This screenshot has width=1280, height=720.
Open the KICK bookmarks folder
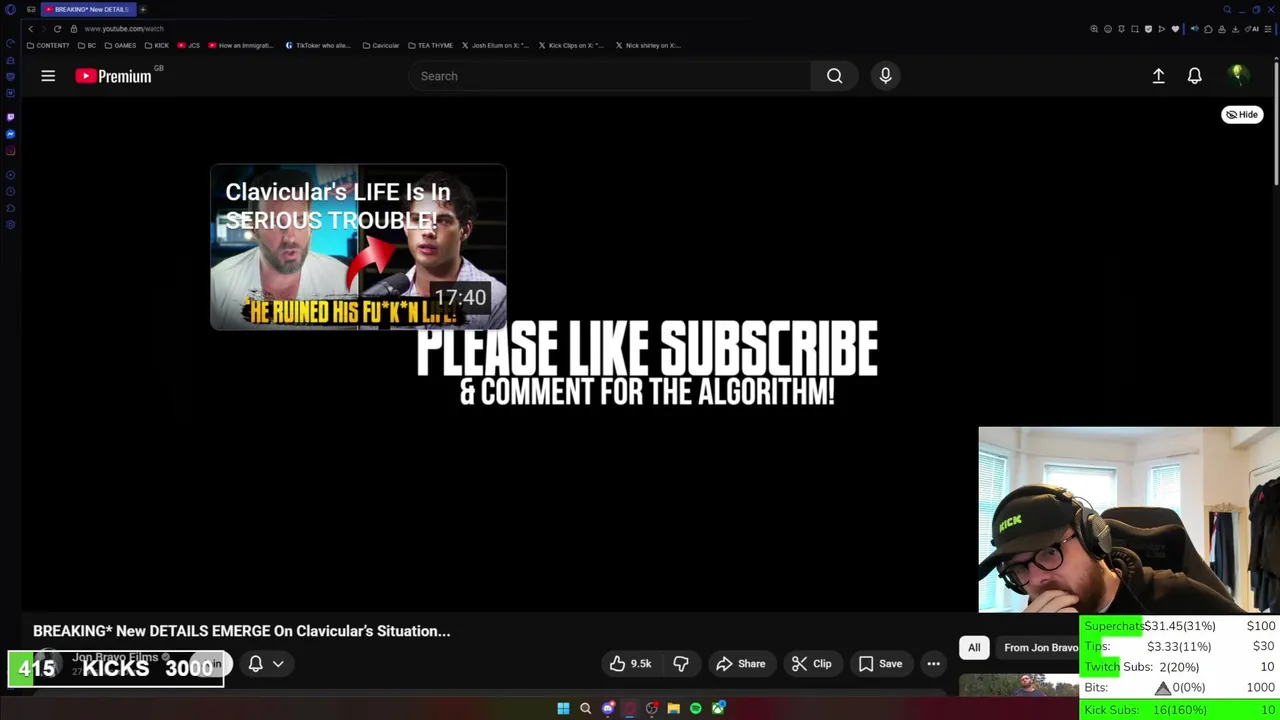pyautogui.click(x=157, y=45)
